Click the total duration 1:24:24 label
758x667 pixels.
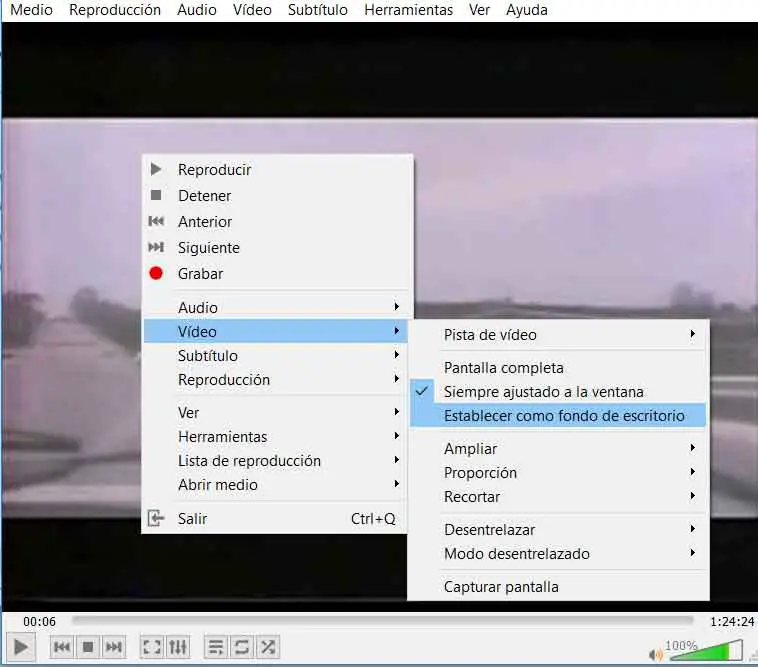(732, 622)
